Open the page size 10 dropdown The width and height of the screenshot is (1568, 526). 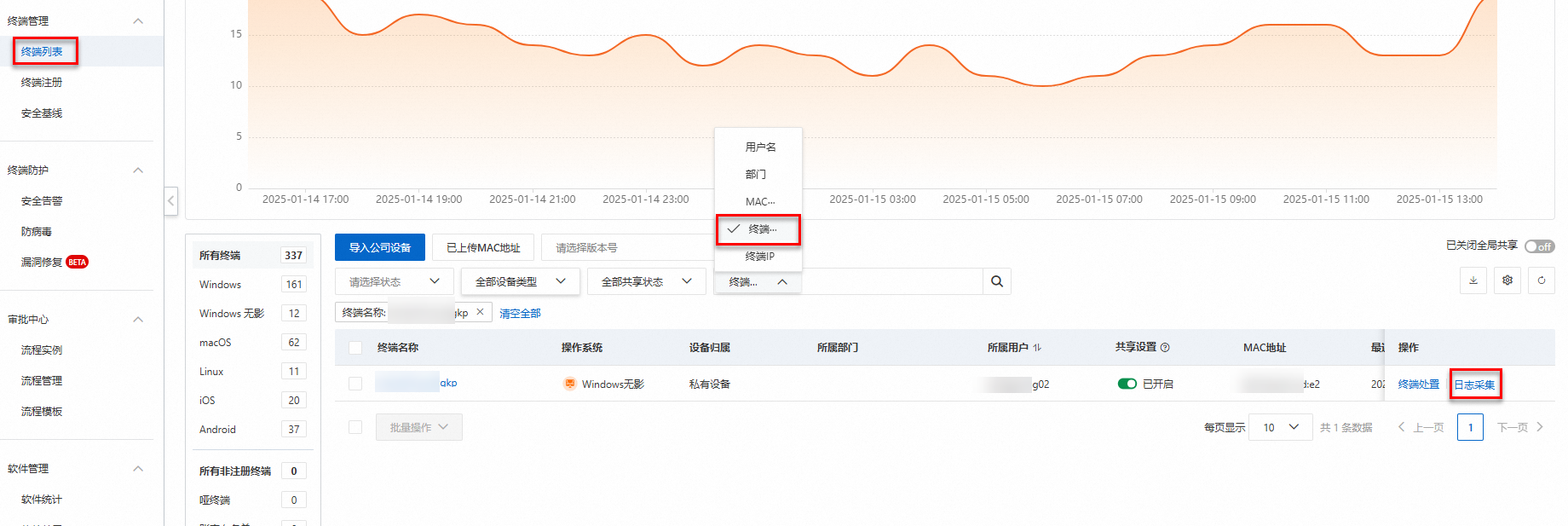[1281, 427]
